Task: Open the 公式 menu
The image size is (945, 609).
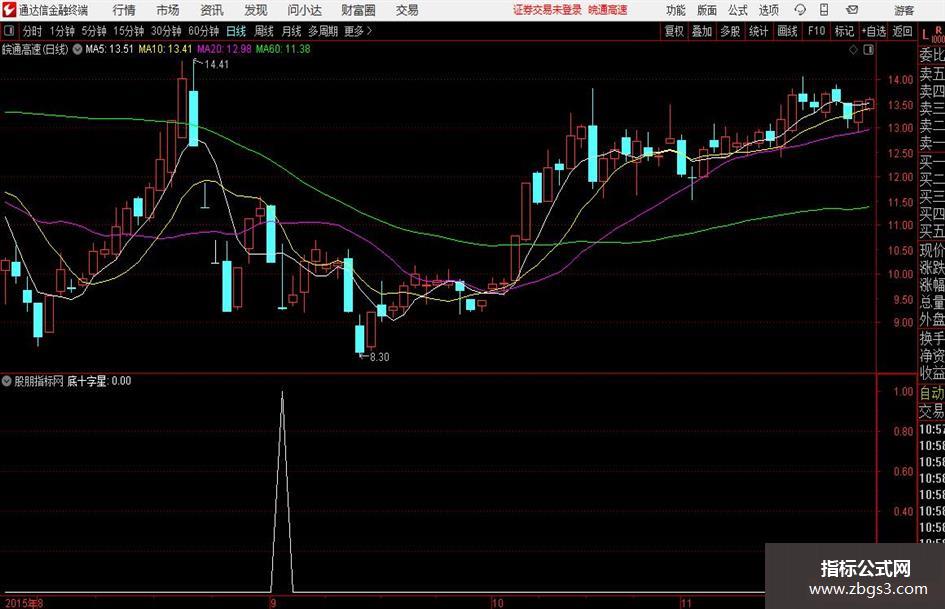Action: [x=737, y=10]
